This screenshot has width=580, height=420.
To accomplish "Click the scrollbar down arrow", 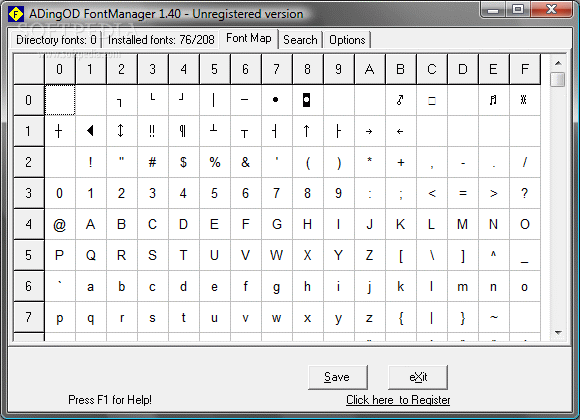I will click(x=558, y=333).
